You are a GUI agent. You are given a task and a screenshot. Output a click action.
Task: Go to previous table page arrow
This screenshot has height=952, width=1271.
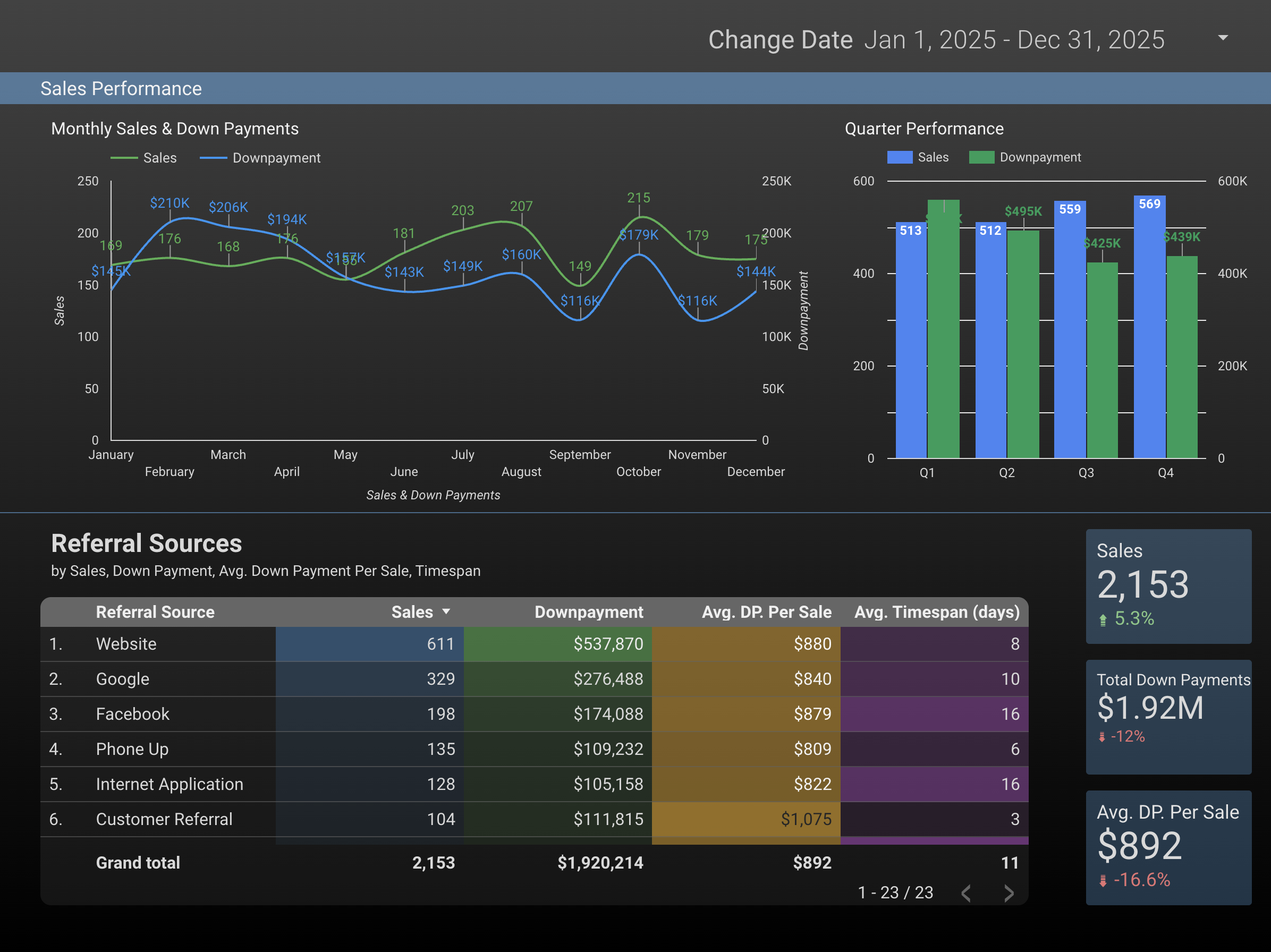[x=967, y=893]
